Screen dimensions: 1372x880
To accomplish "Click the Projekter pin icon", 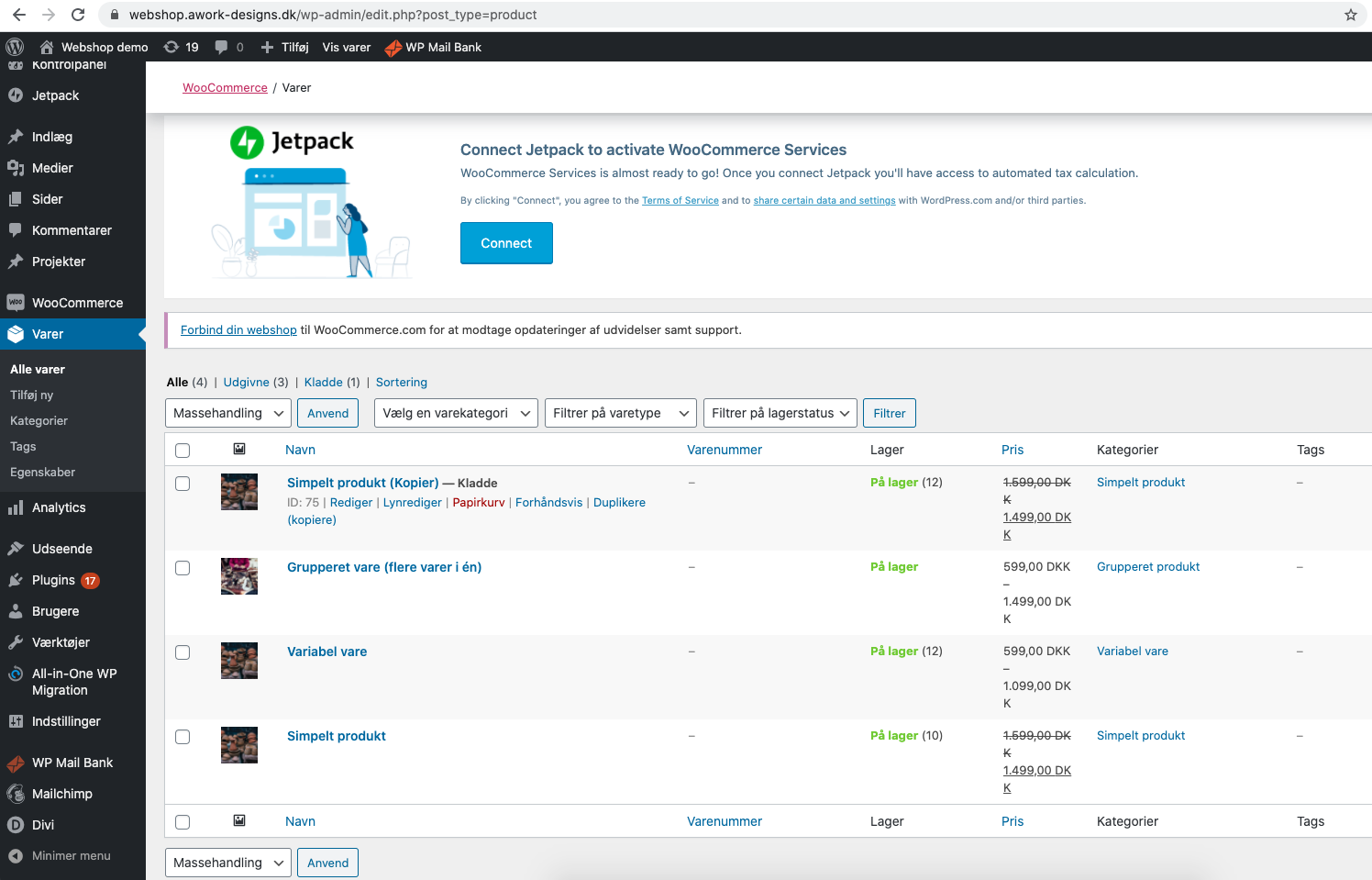I will click(16, 262).
